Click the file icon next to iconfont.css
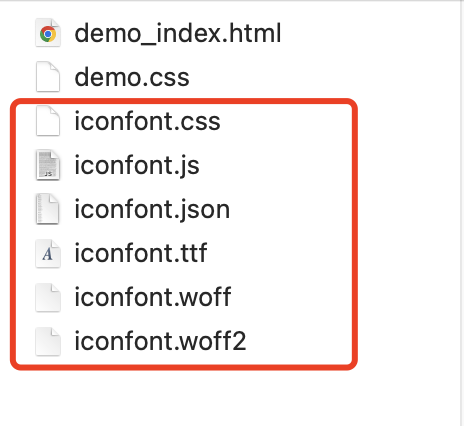The image size is (464, 426). [48, 121]
